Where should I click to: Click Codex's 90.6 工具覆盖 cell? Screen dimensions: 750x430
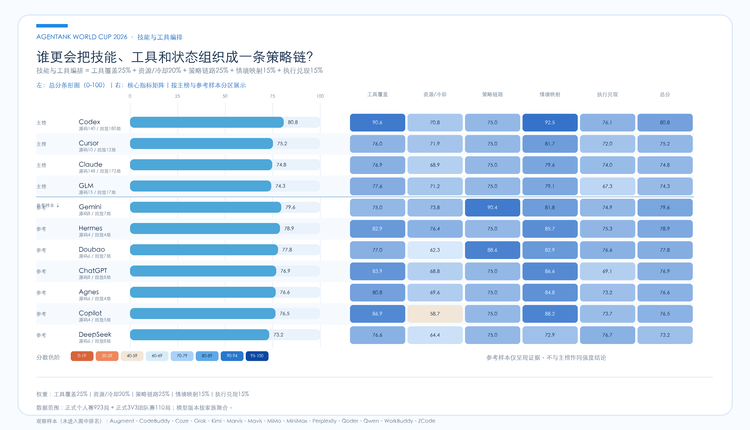[377, 122]
